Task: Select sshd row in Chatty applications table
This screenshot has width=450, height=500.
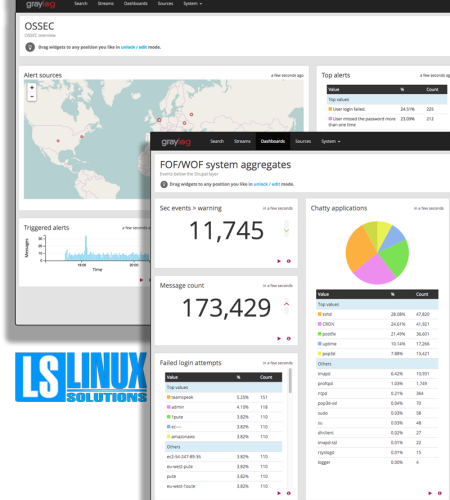Action: (377, 314)
